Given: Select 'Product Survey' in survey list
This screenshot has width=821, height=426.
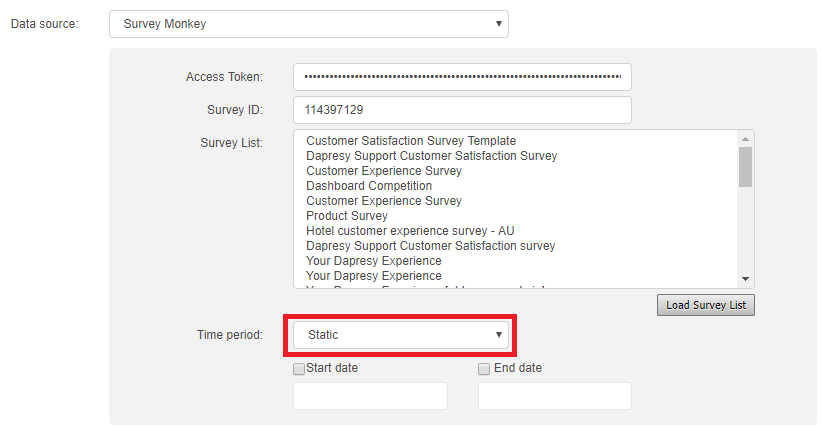Looking at the screenshot, I should 347,216.
